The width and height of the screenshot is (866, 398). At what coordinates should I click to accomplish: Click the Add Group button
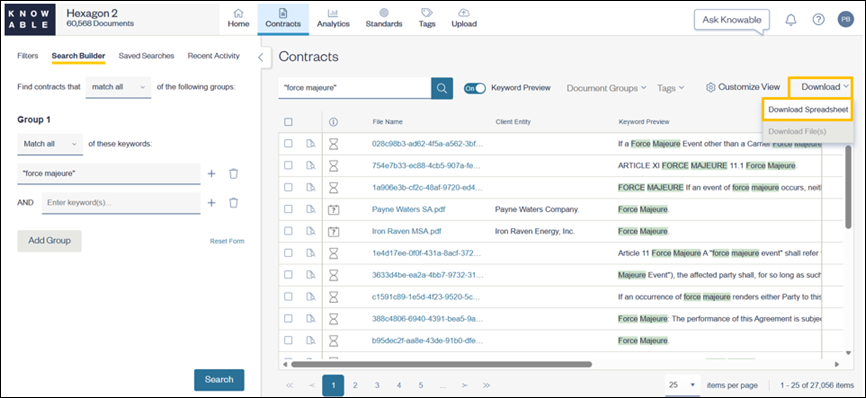49,241
